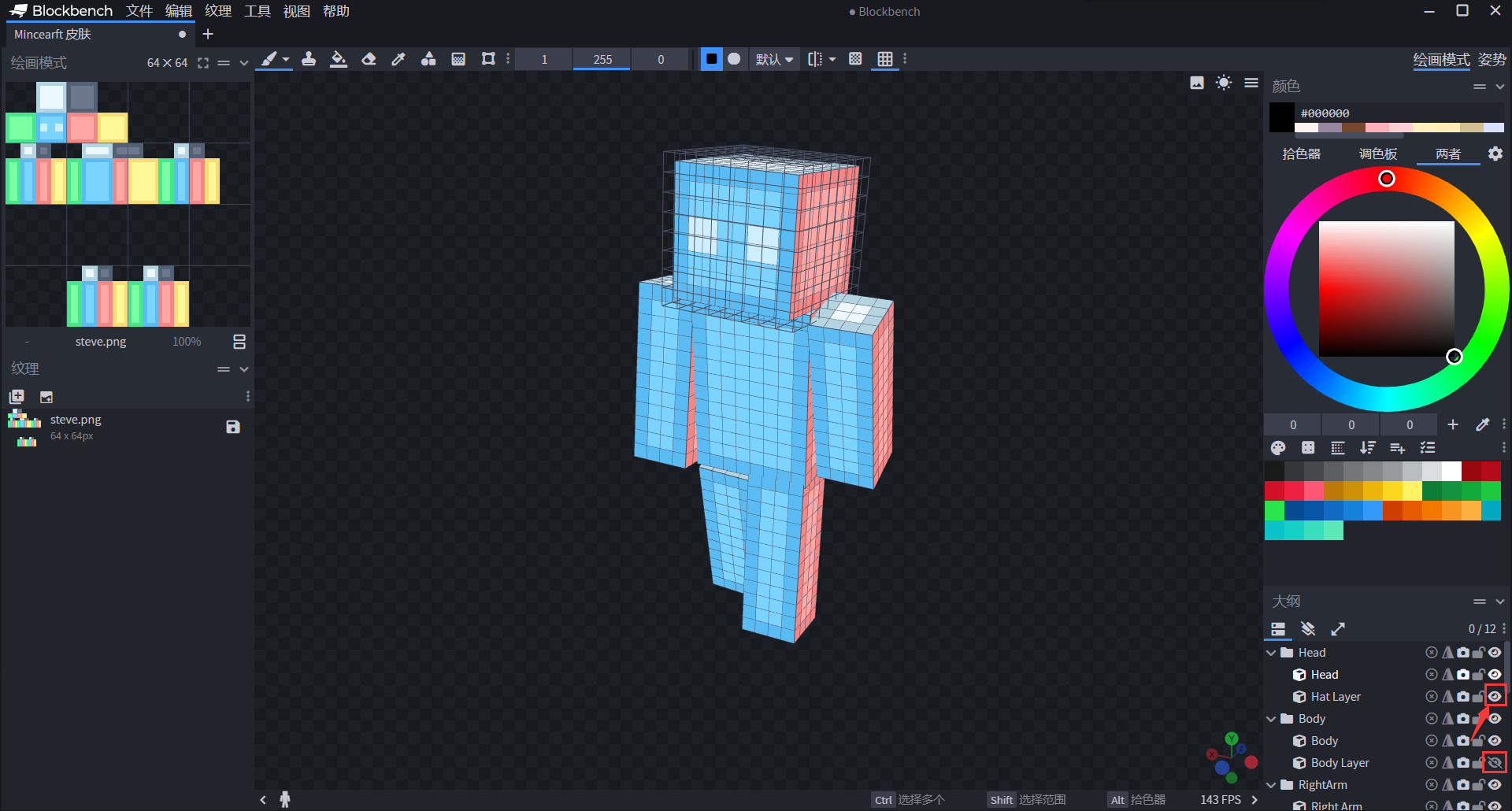Click the UV panel fullscreen focus icon
This screenshot has height=811, width=1512.
coord(203,63)
